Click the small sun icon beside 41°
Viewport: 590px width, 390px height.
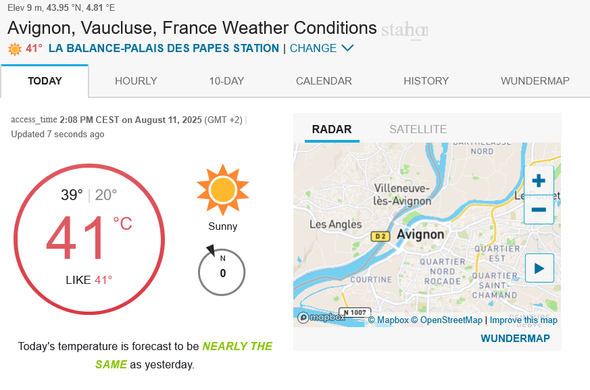15,49
